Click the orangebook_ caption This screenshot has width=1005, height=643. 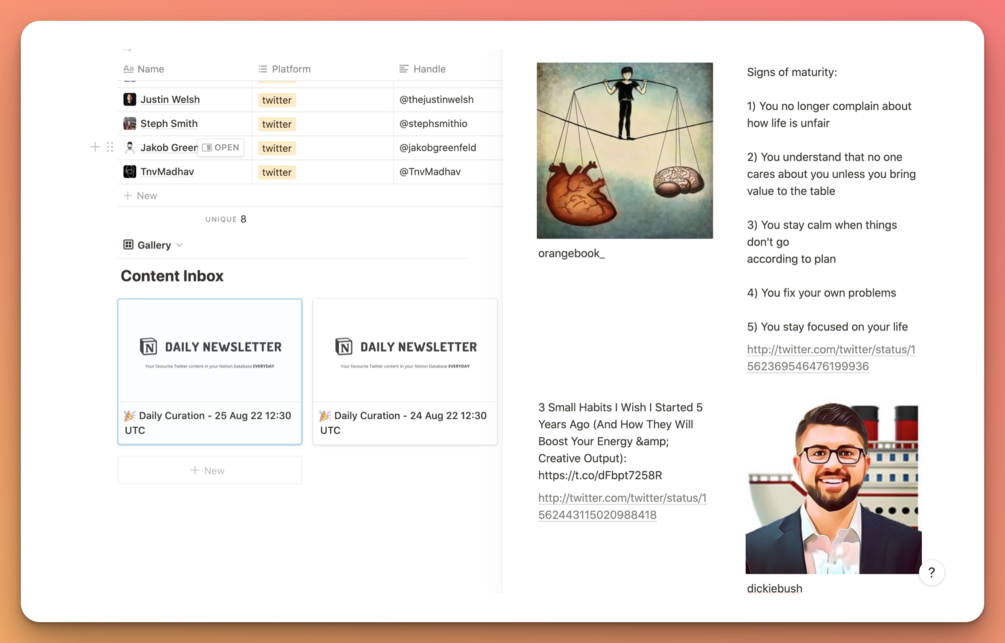[x=571, y=253]
